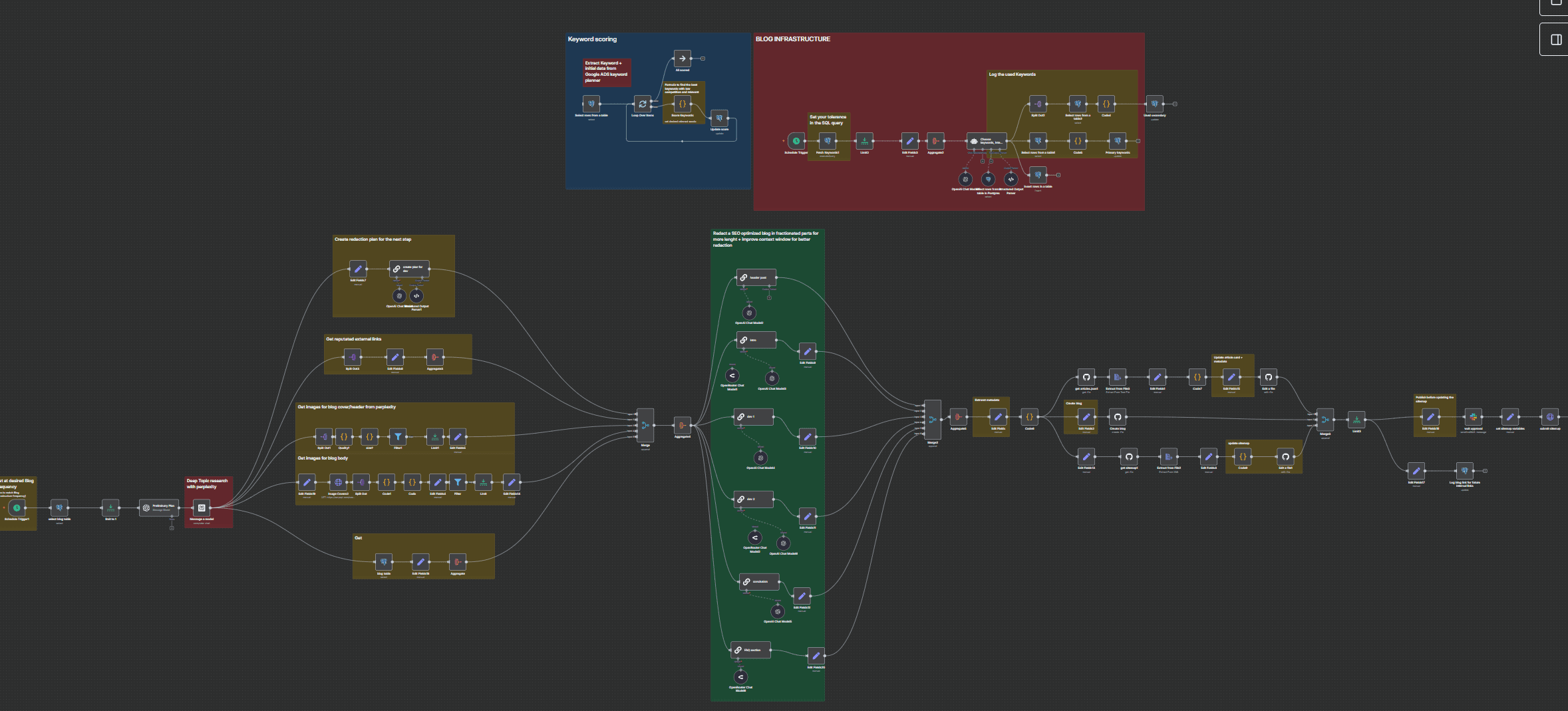Select the Code8 update sitemap node
The height and width of the screenshot is (711, 1568).
1242,456
